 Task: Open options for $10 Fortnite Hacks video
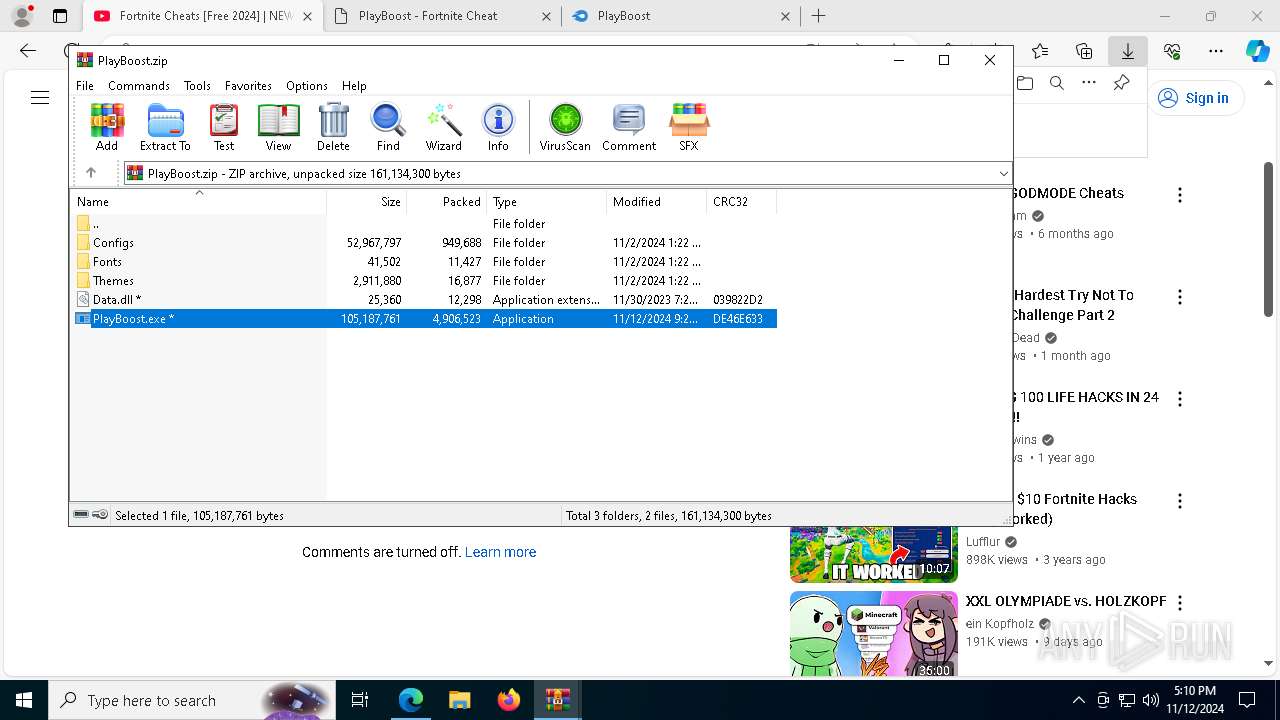(x=1180, y=501)
